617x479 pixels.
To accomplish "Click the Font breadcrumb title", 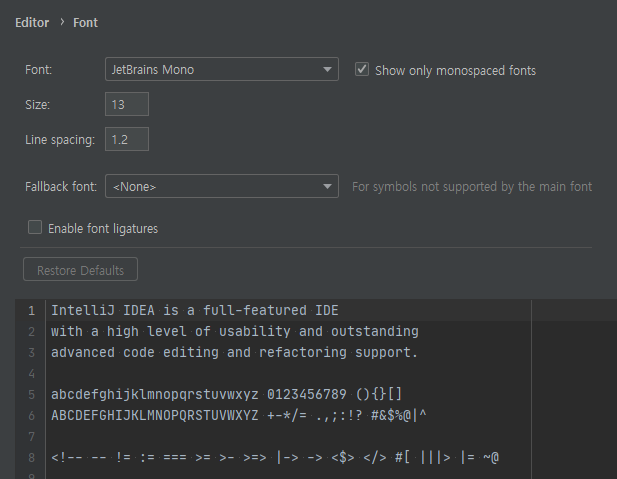I will [x=85, y=23].
